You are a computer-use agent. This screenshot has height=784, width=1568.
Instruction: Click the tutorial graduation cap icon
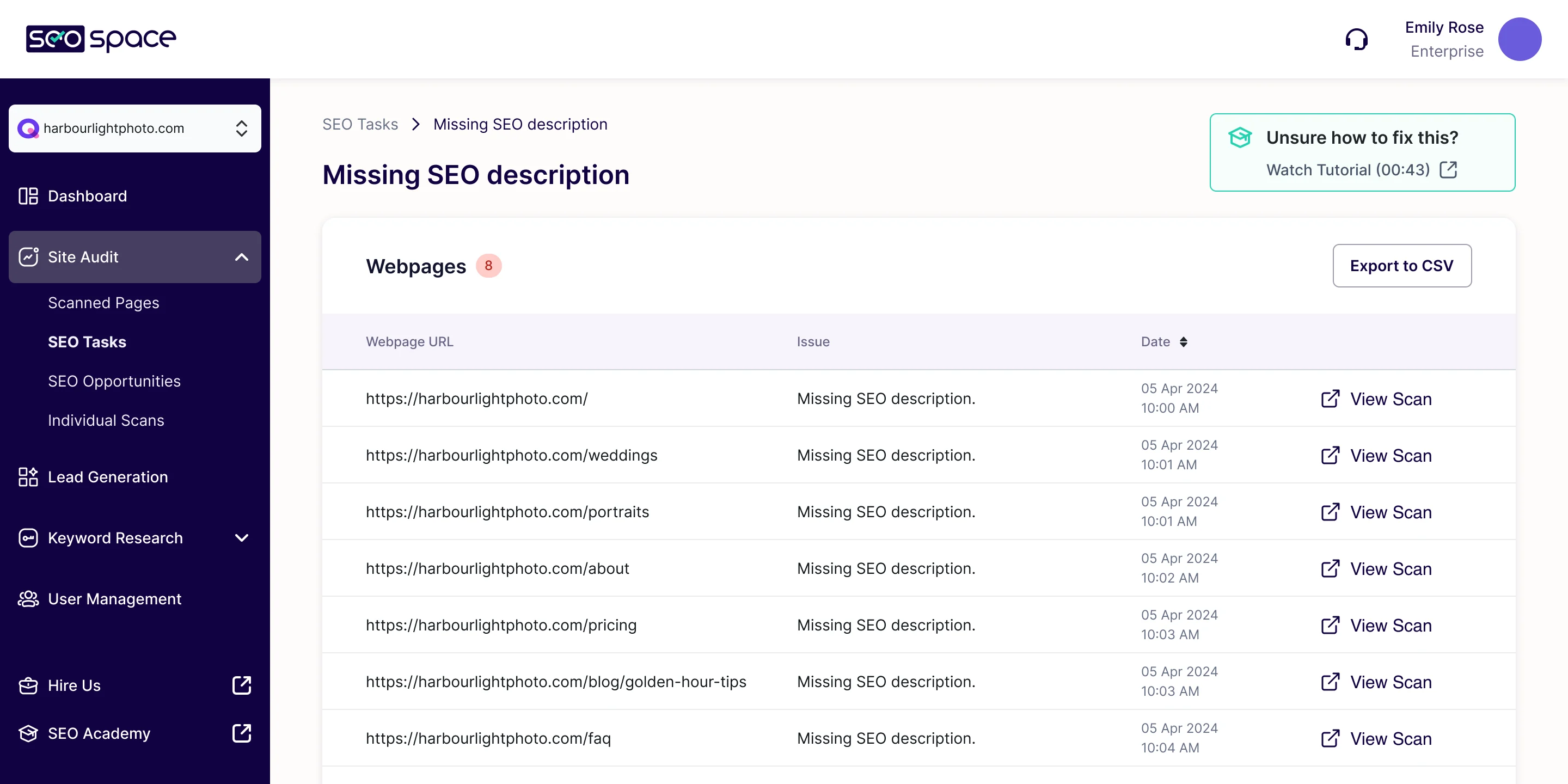[1239, 138]
